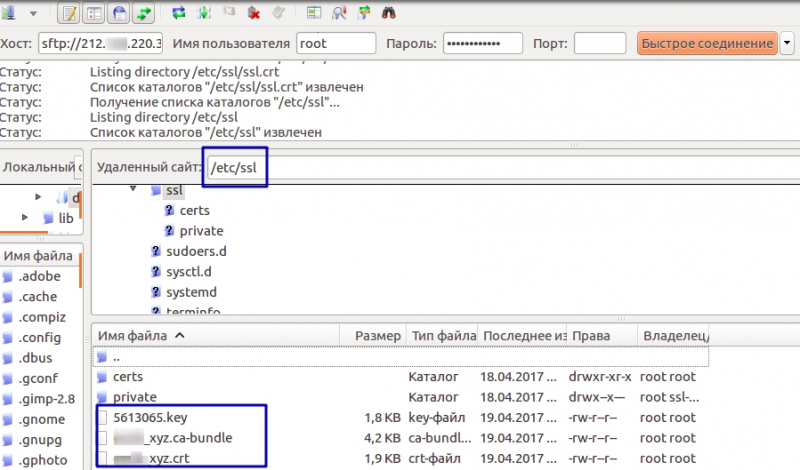The width and height of the screenshot is (800, 470).
Task: Open the Site Manager icon
Action: [8, 14]
